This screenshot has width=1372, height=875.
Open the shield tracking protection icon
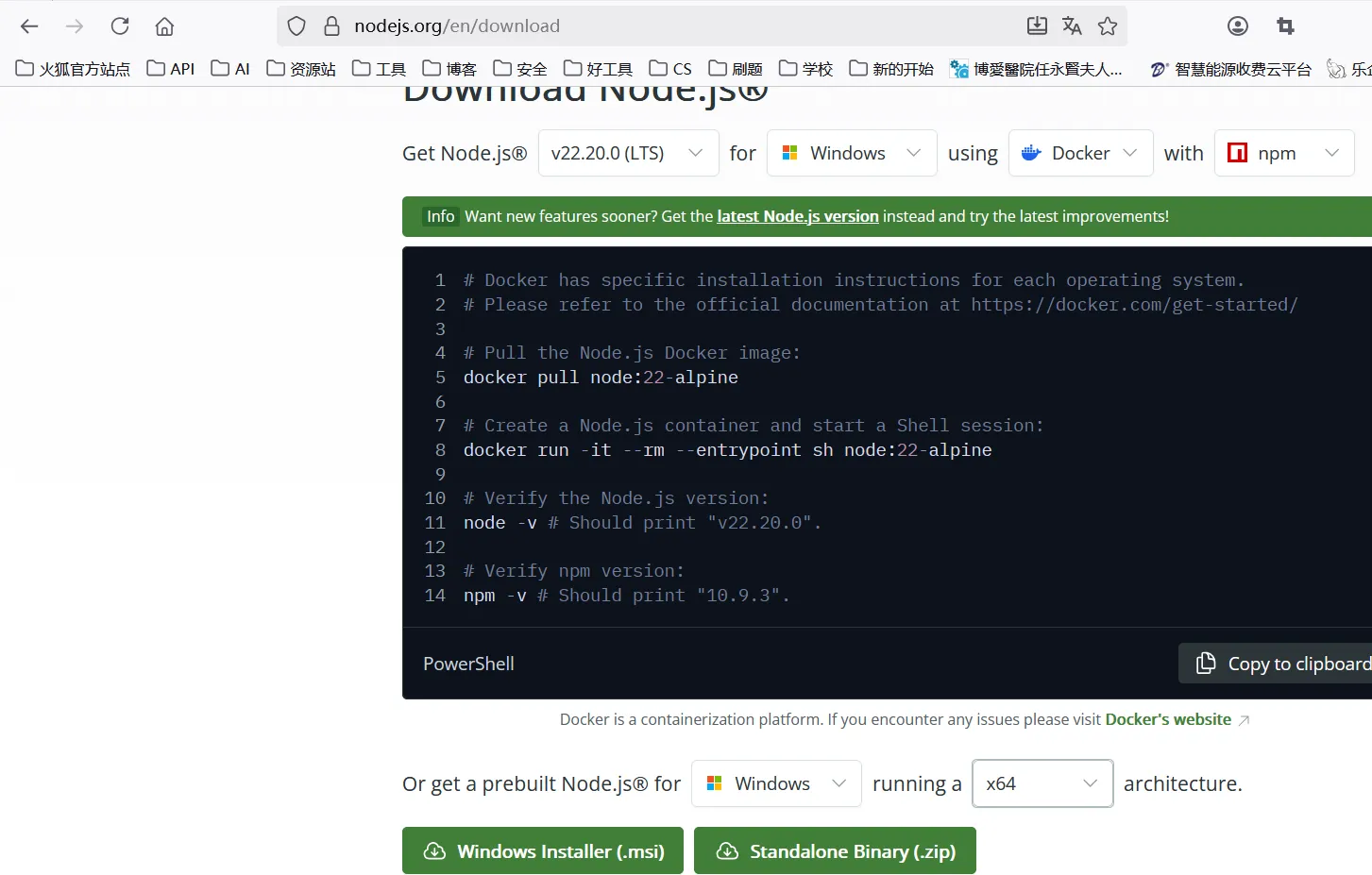(x=296, y=26)
